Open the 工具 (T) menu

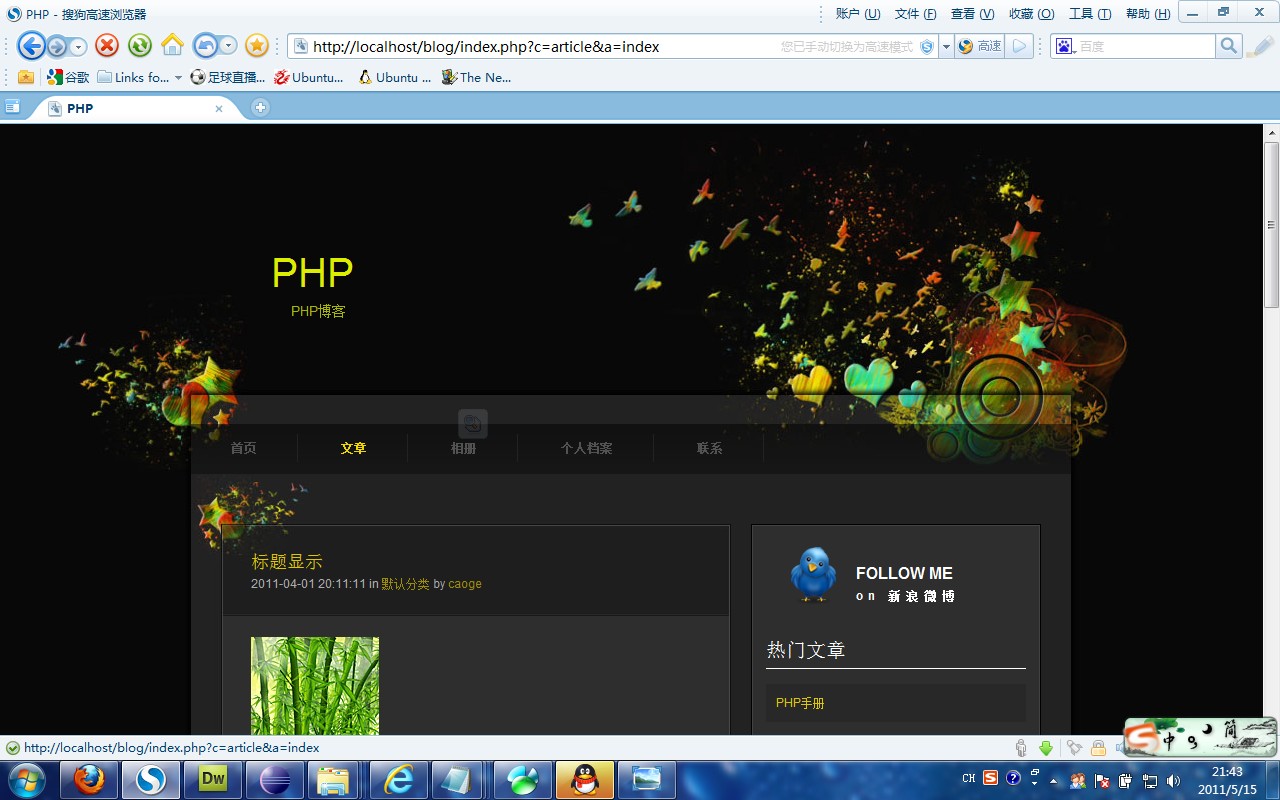[x=1090, y=14]
